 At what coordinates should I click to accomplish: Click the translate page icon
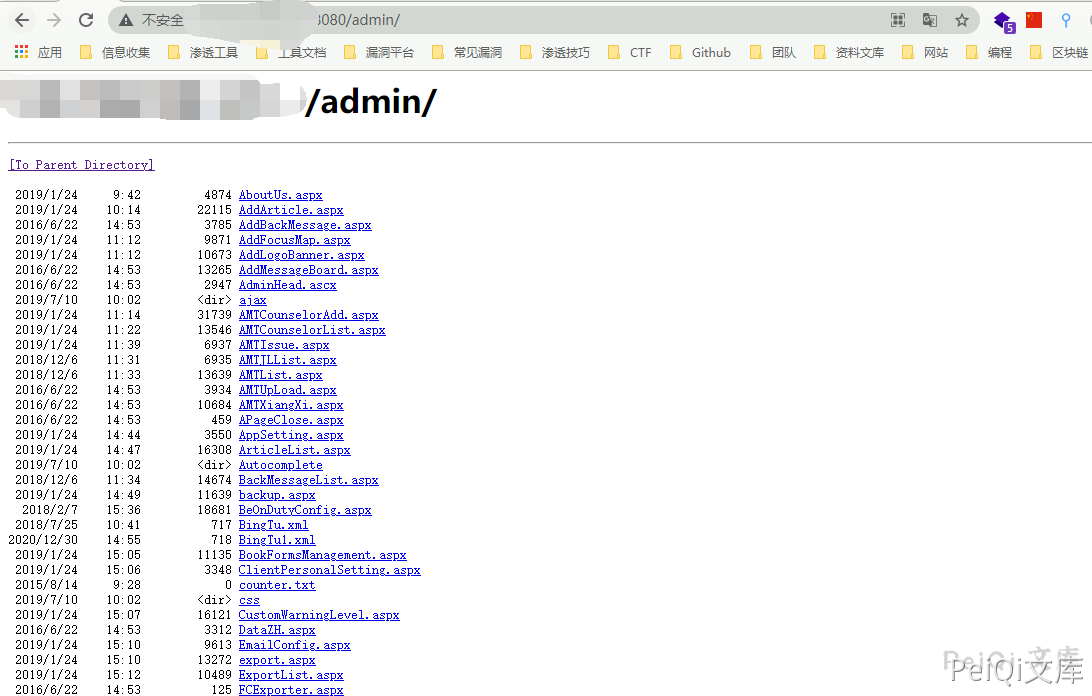930,20
